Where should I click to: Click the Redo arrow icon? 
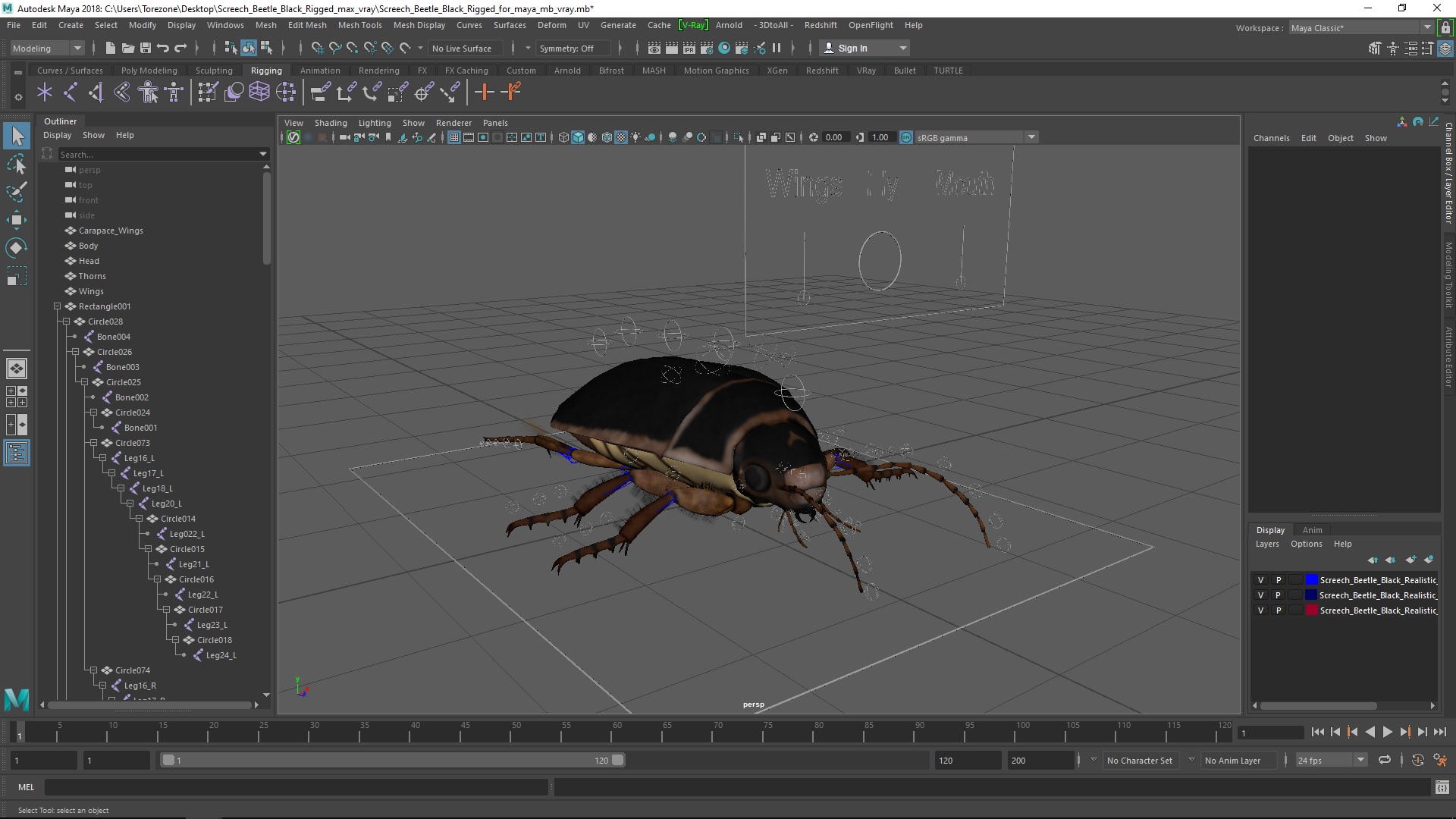pyautogui.click(x=180, y=48)
